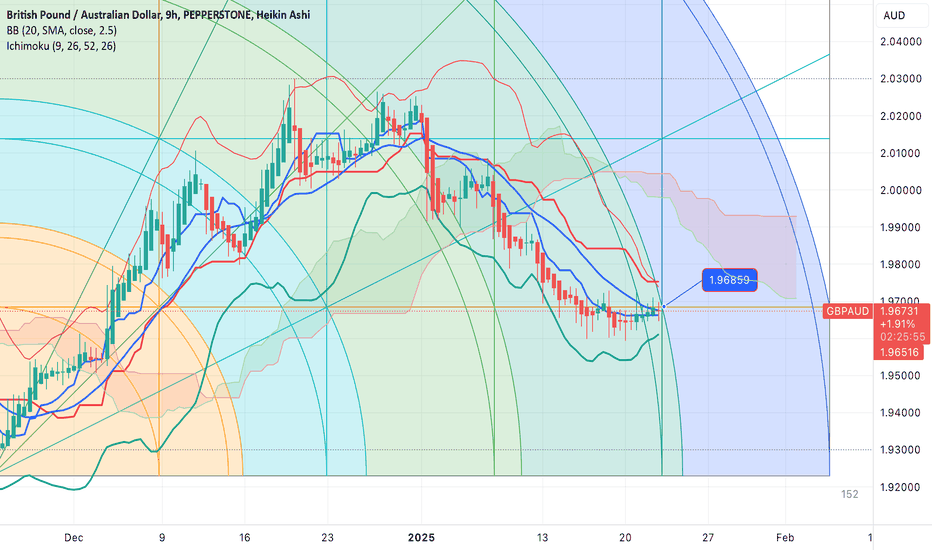Click the '27' date label on the time axis
932x550 pixels.
point(707,538)
